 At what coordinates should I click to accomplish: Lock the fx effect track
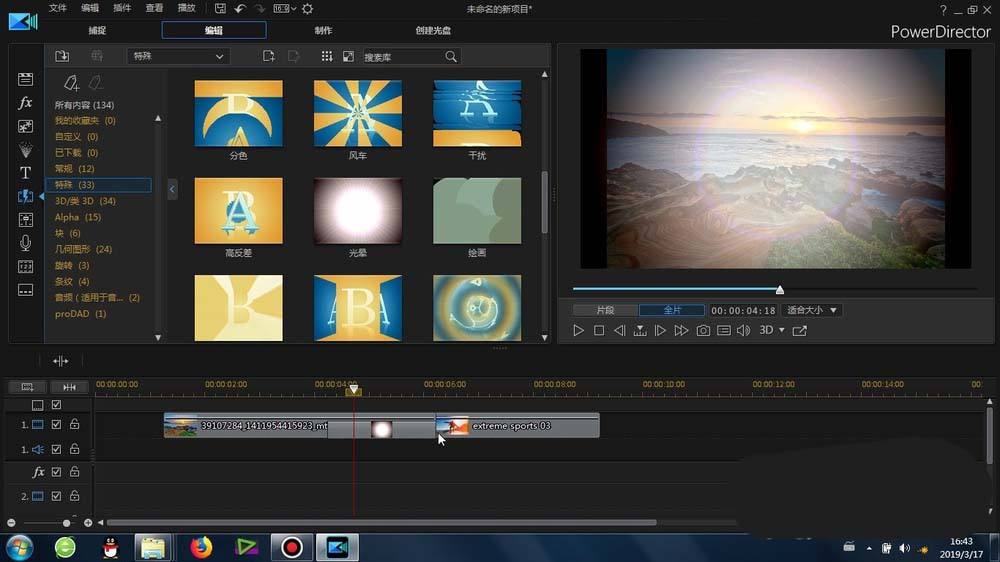coord(75,472)
